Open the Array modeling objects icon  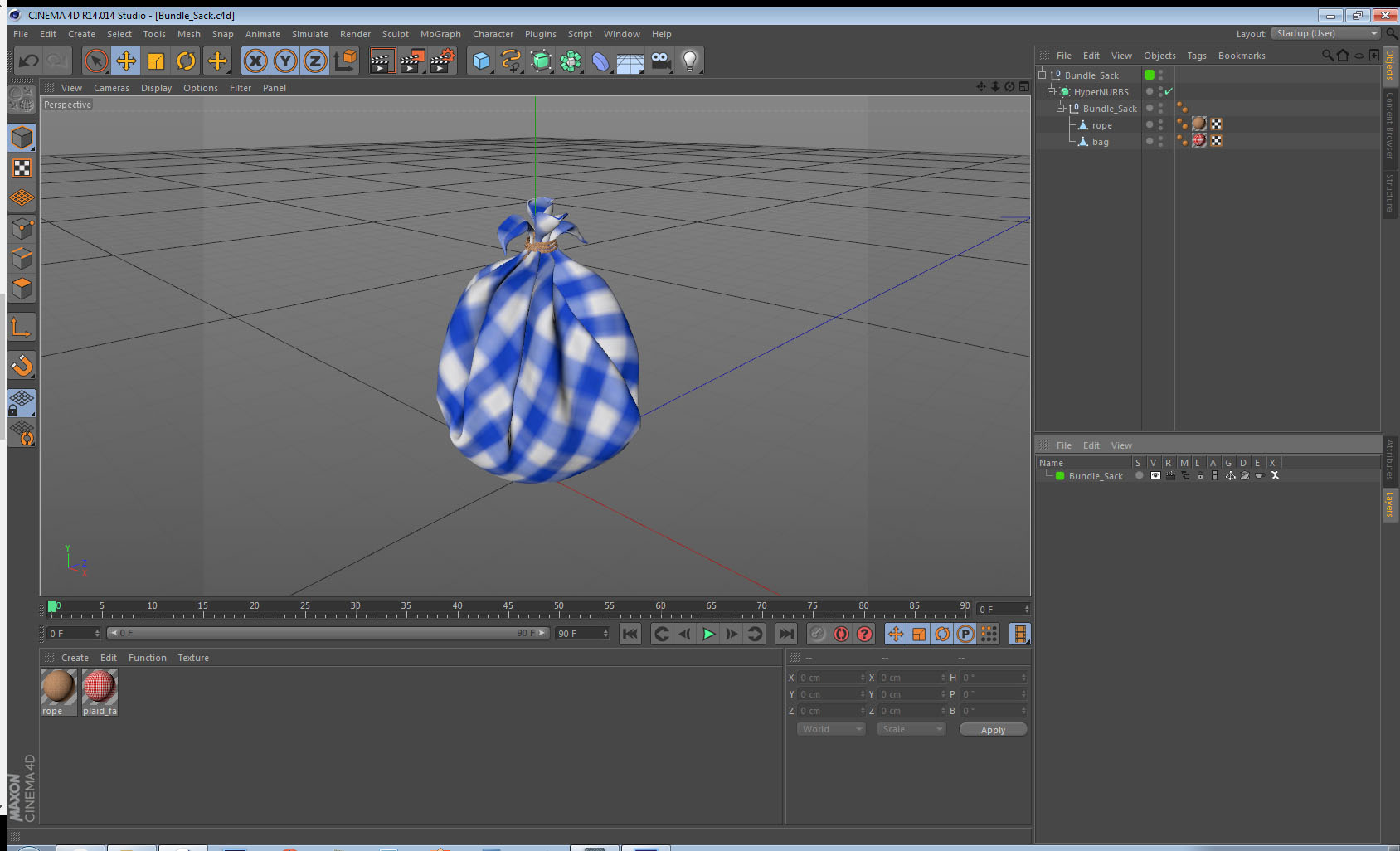coord(571,61)
